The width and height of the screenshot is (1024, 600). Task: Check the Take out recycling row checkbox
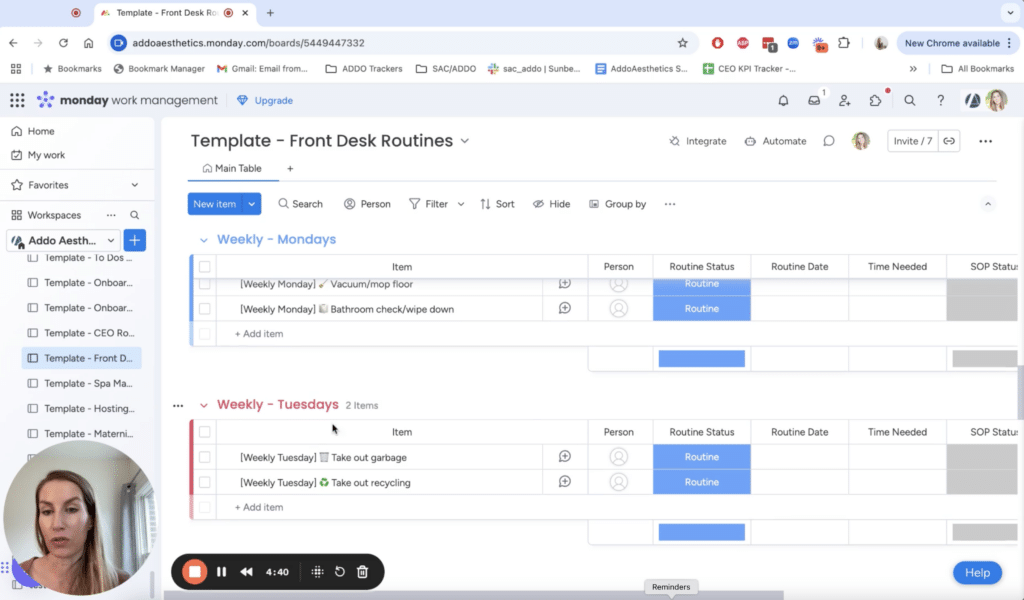point(204,482)
